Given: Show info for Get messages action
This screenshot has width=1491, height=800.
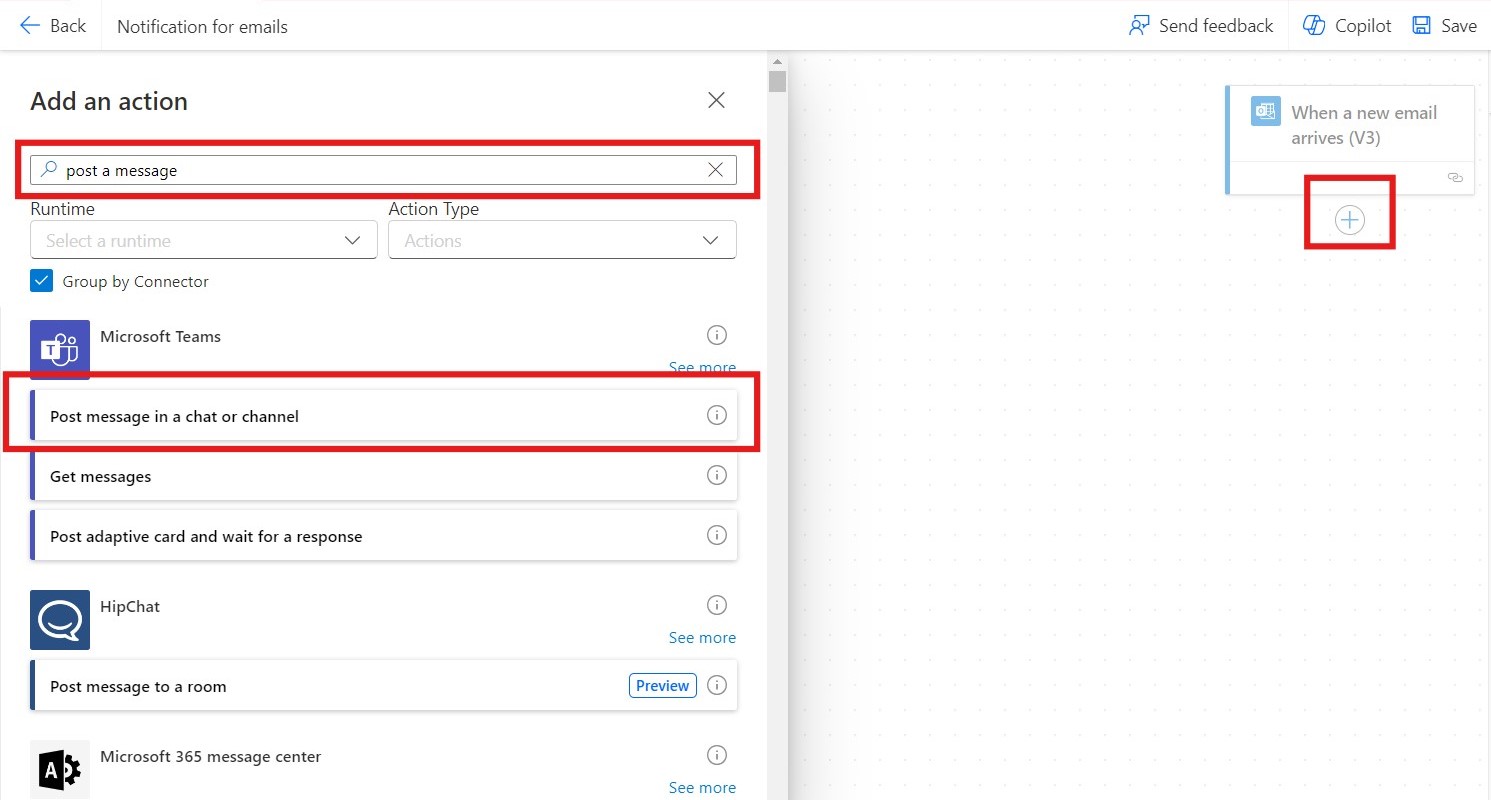Looking at the screenshot, I should pyautogui.click(x=717, y=475).
